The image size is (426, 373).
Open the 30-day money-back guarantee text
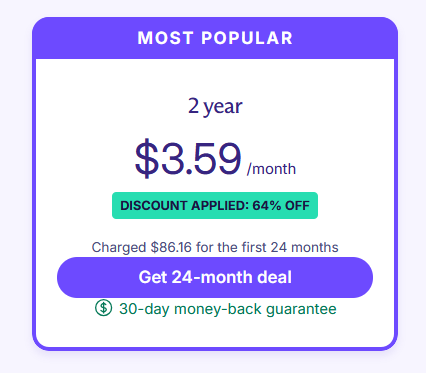(x=228, y=309)
